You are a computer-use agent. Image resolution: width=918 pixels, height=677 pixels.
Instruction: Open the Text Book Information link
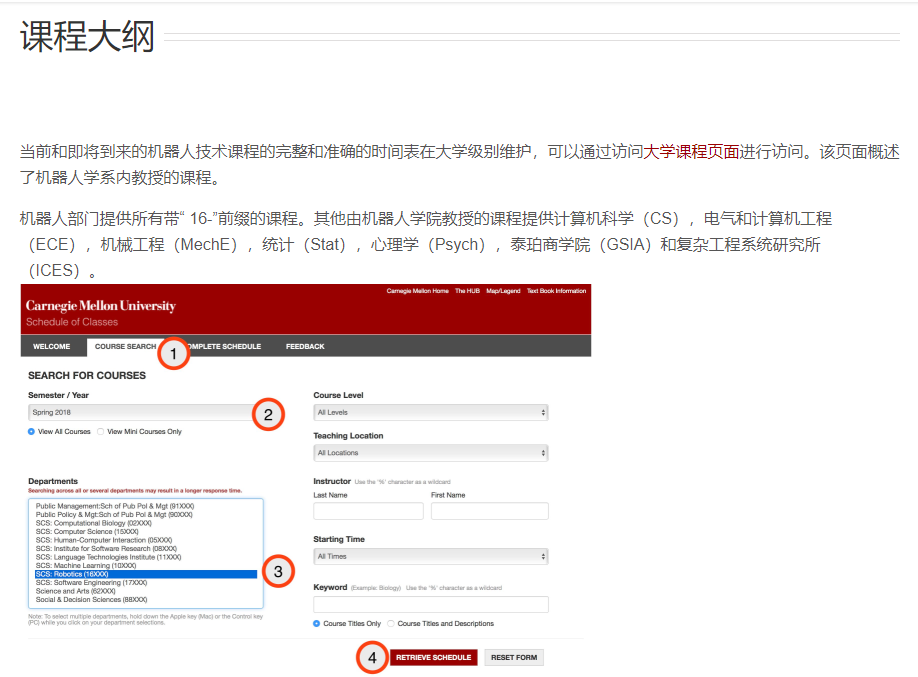click(556, 291)
